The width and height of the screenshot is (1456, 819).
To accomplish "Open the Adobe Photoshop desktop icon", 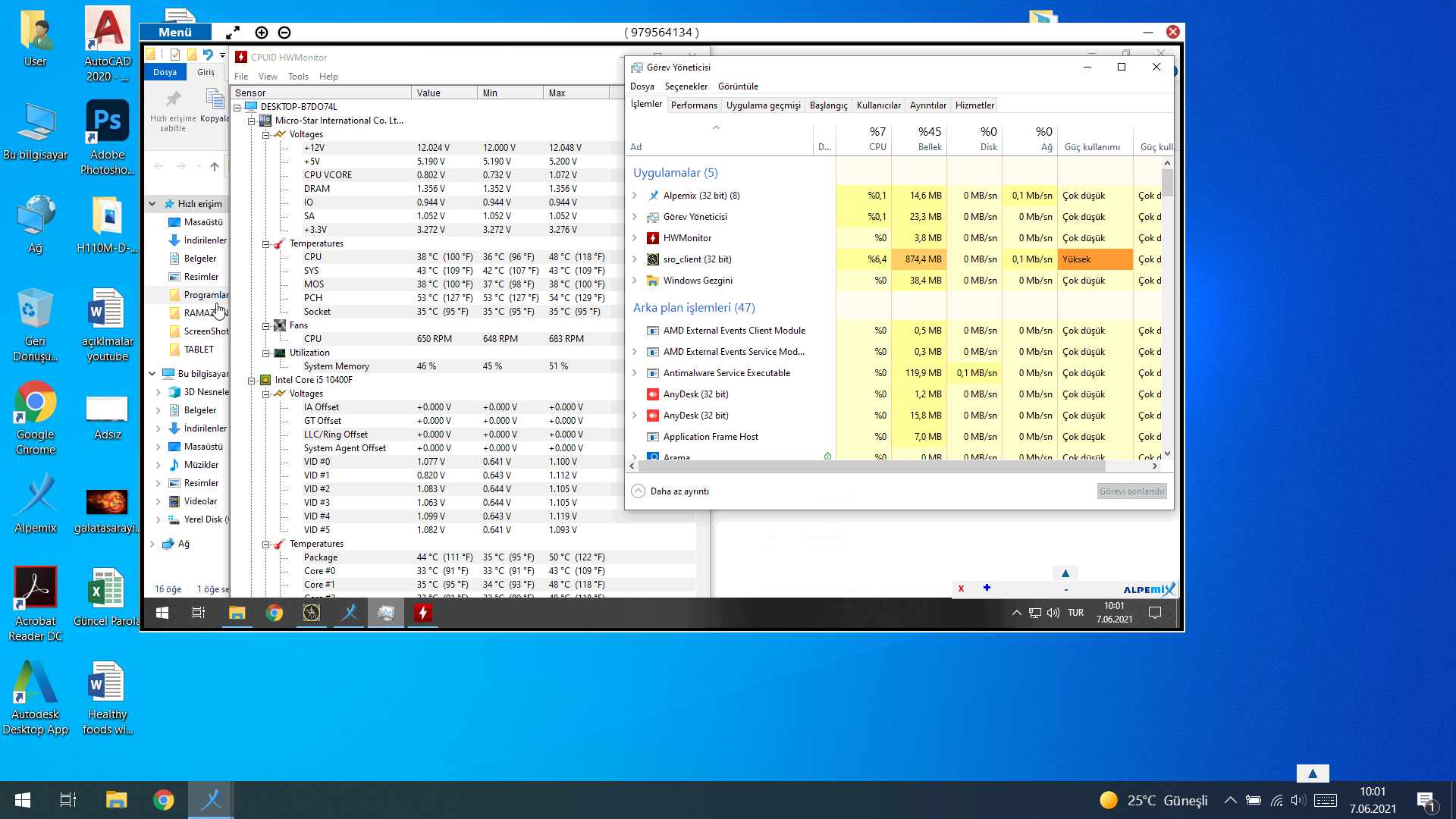I will [108, 137].
